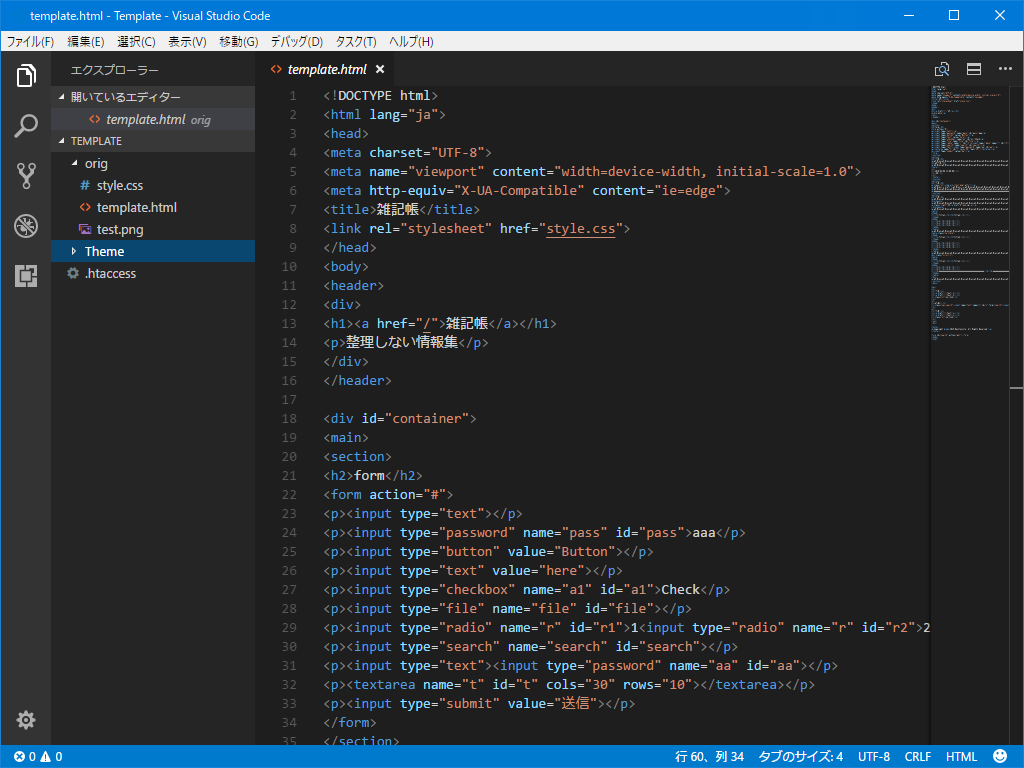Open HTML preview with the preview icon
Image resolution: width=1024 pixels, height=768 pixels.
(x=941, y=69)
